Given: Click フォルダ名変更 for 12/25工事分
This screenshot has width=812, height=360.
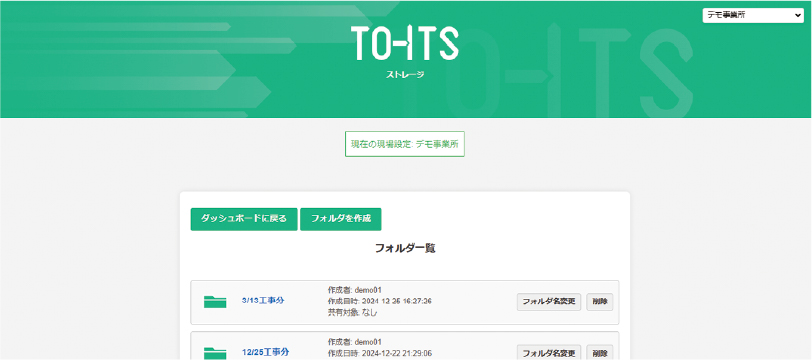Looking at the screenshot, I should pos(549,352).
